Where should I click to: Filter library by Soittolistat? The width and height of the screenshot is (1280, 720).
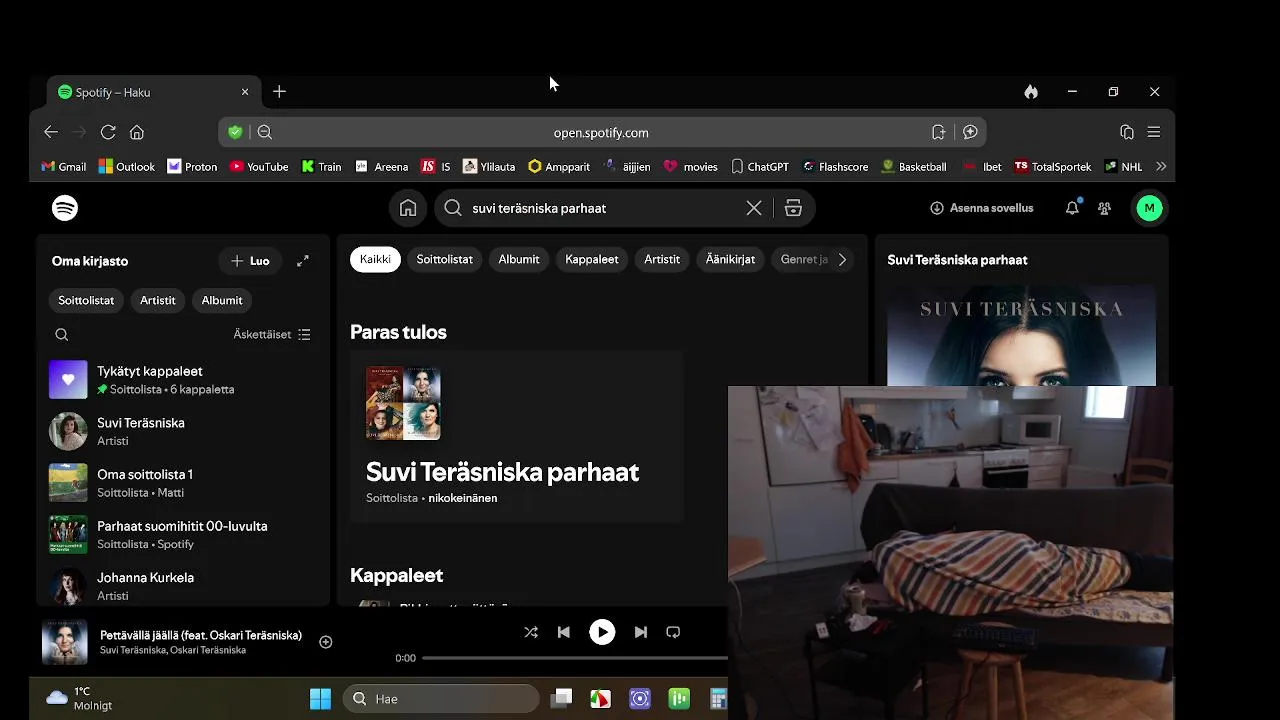tap(86, 300)
